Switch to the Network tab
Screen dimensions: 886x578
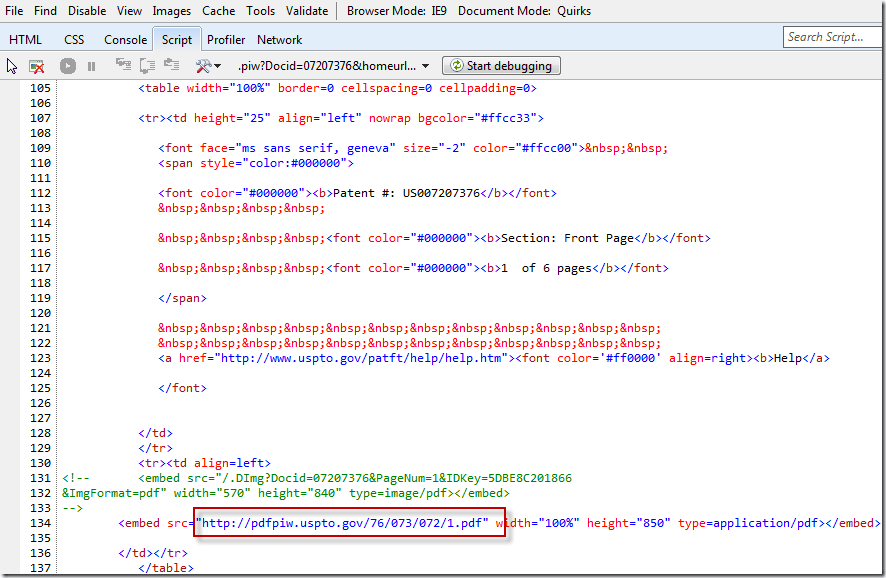[280, 40]
